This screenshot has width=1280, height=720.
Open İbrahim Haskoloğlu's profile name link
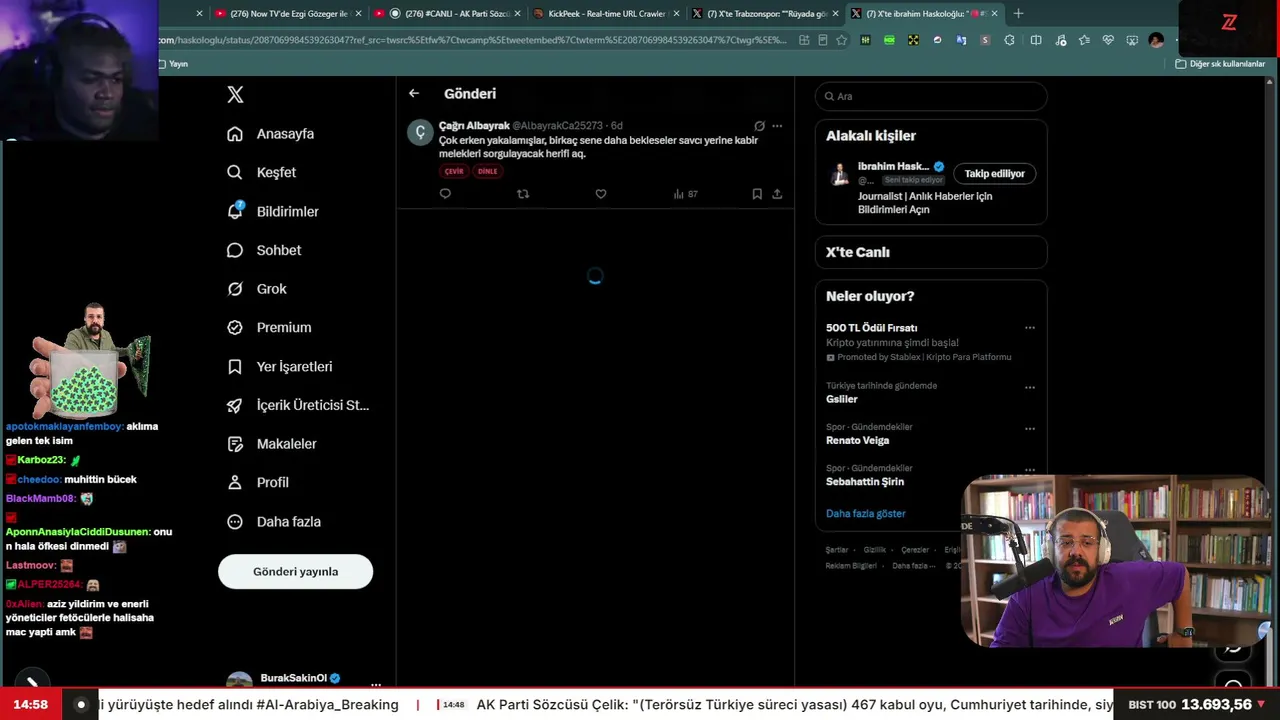click(x=893, y=166)
